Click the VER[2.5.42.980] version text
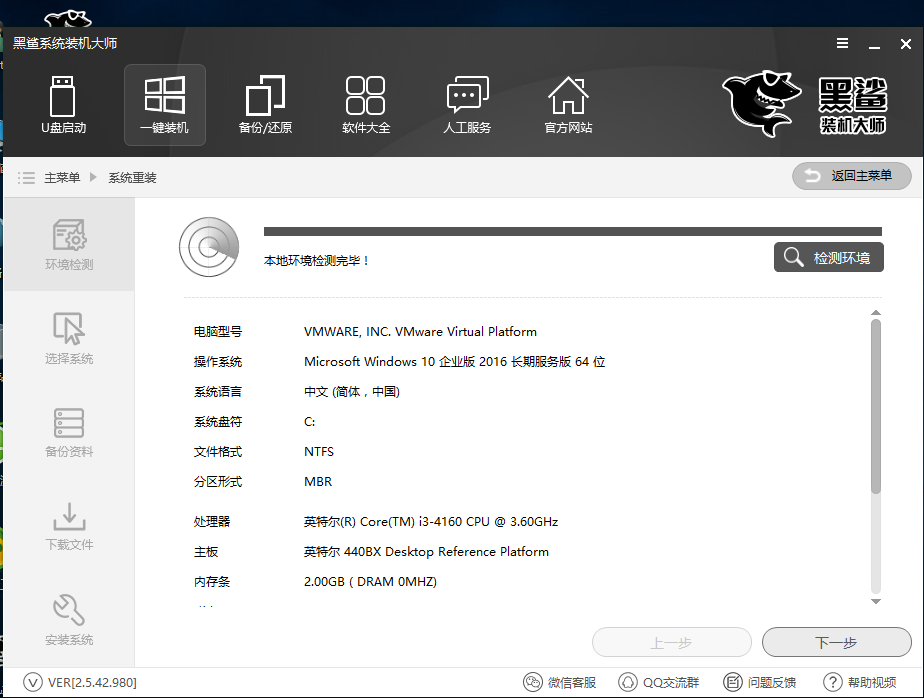 coord(93,683)
